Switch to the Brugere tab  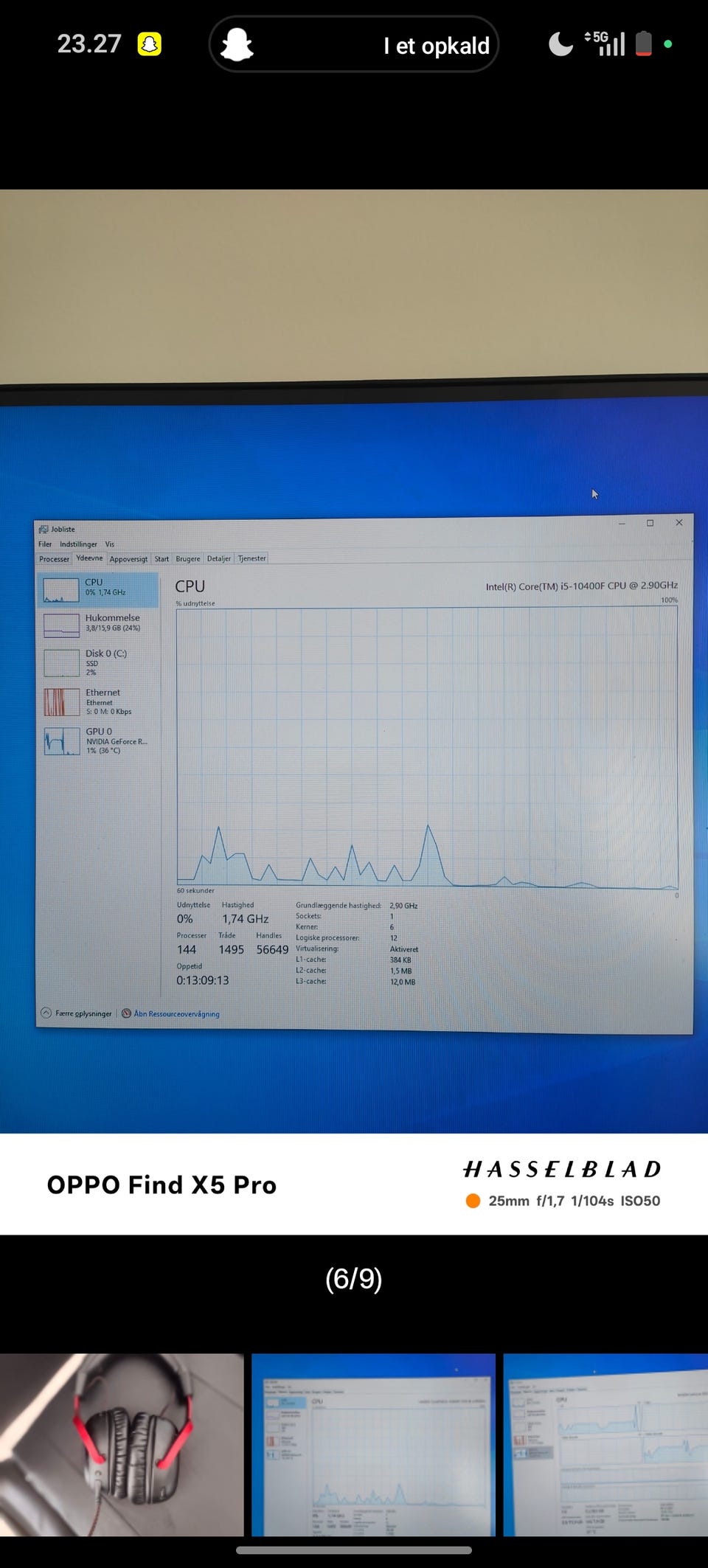pos(188,559)
